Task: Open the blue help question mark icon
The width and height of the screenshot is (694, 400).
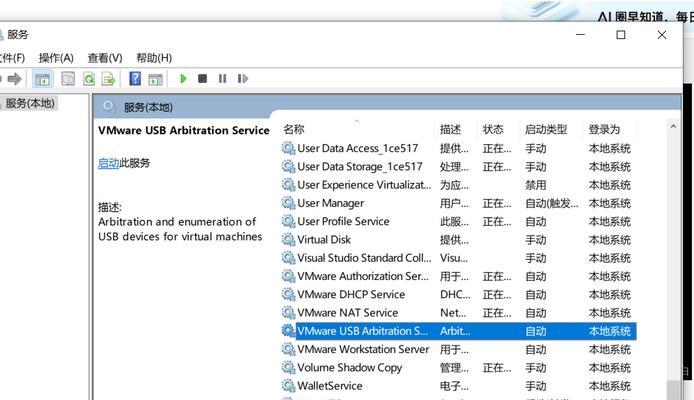Action: [135, 79]
